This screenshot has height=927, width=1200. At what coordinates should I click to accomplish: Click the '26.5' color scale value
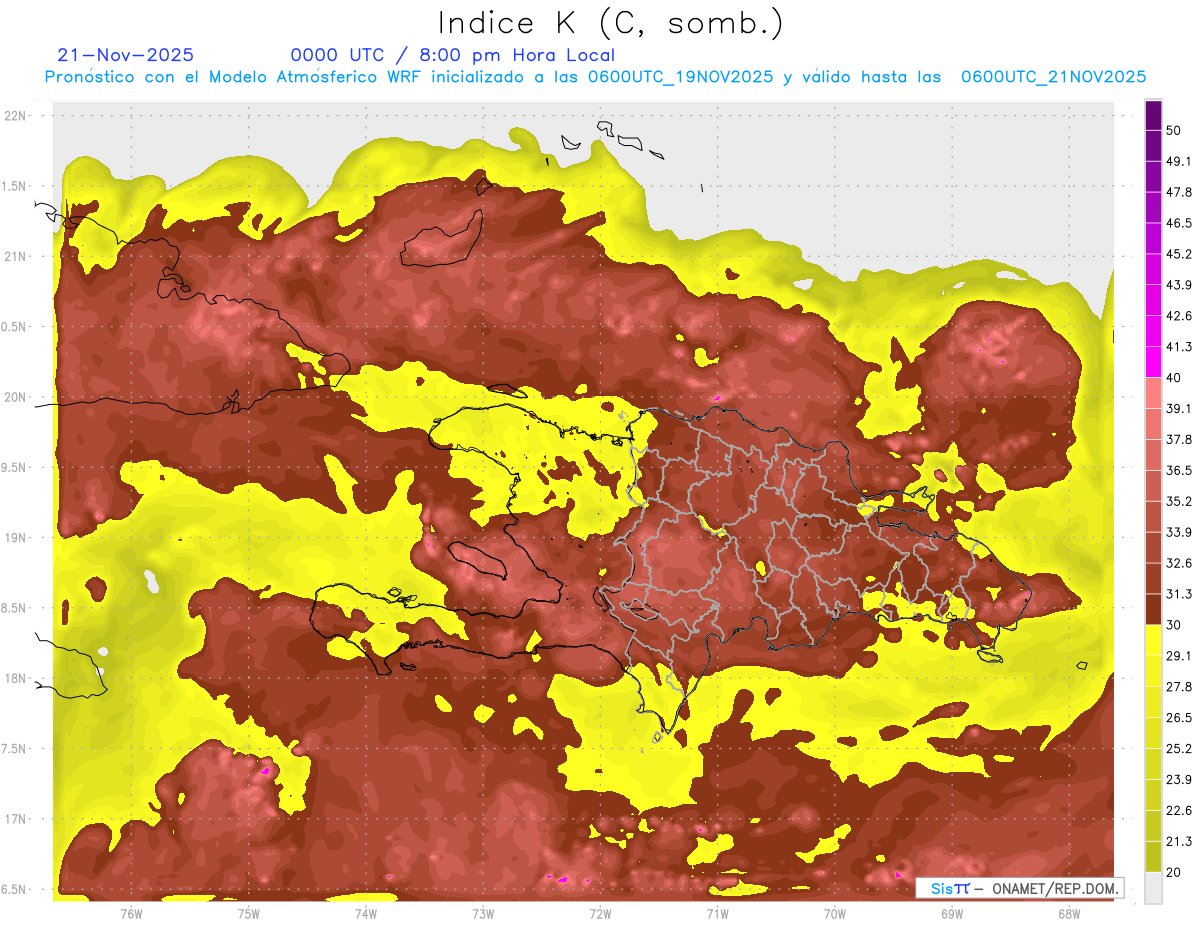pos(1179,717)
